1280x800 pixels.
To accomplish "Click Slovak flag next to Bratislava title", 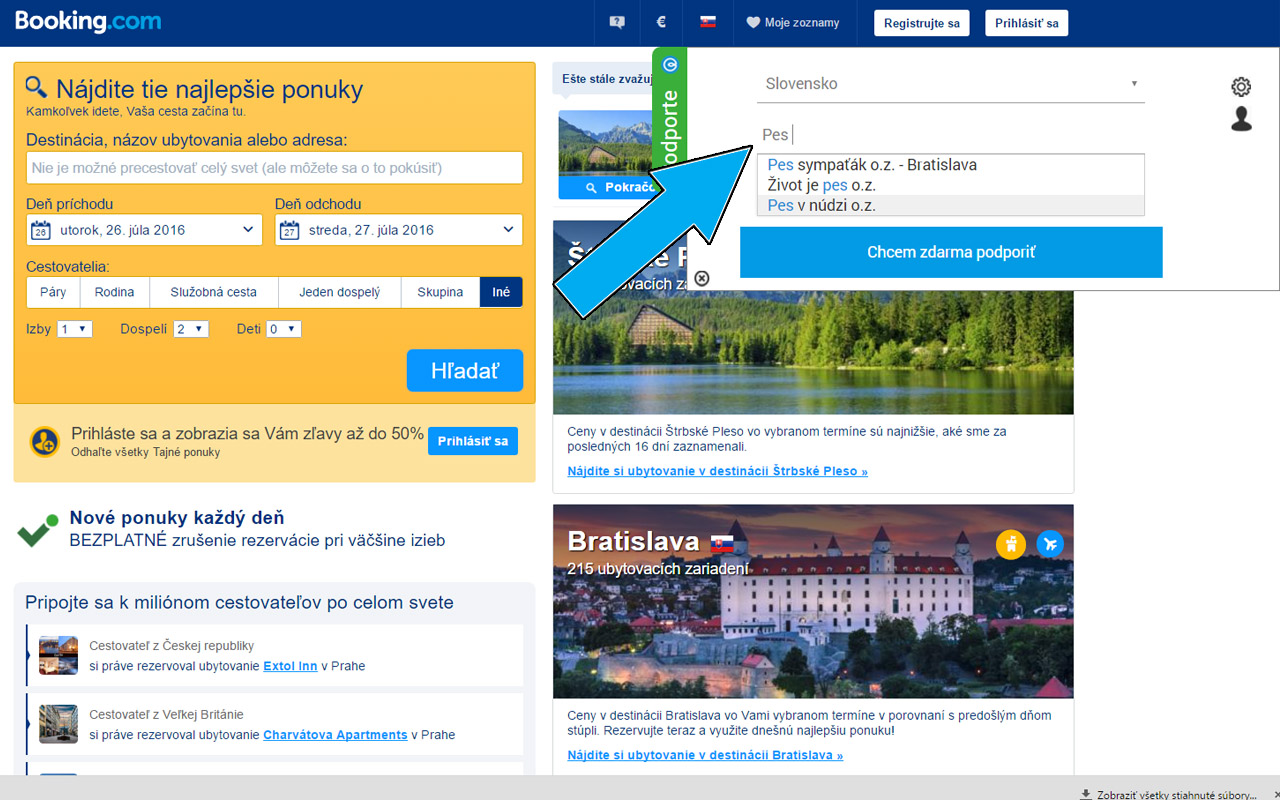I will click(721, 544).
